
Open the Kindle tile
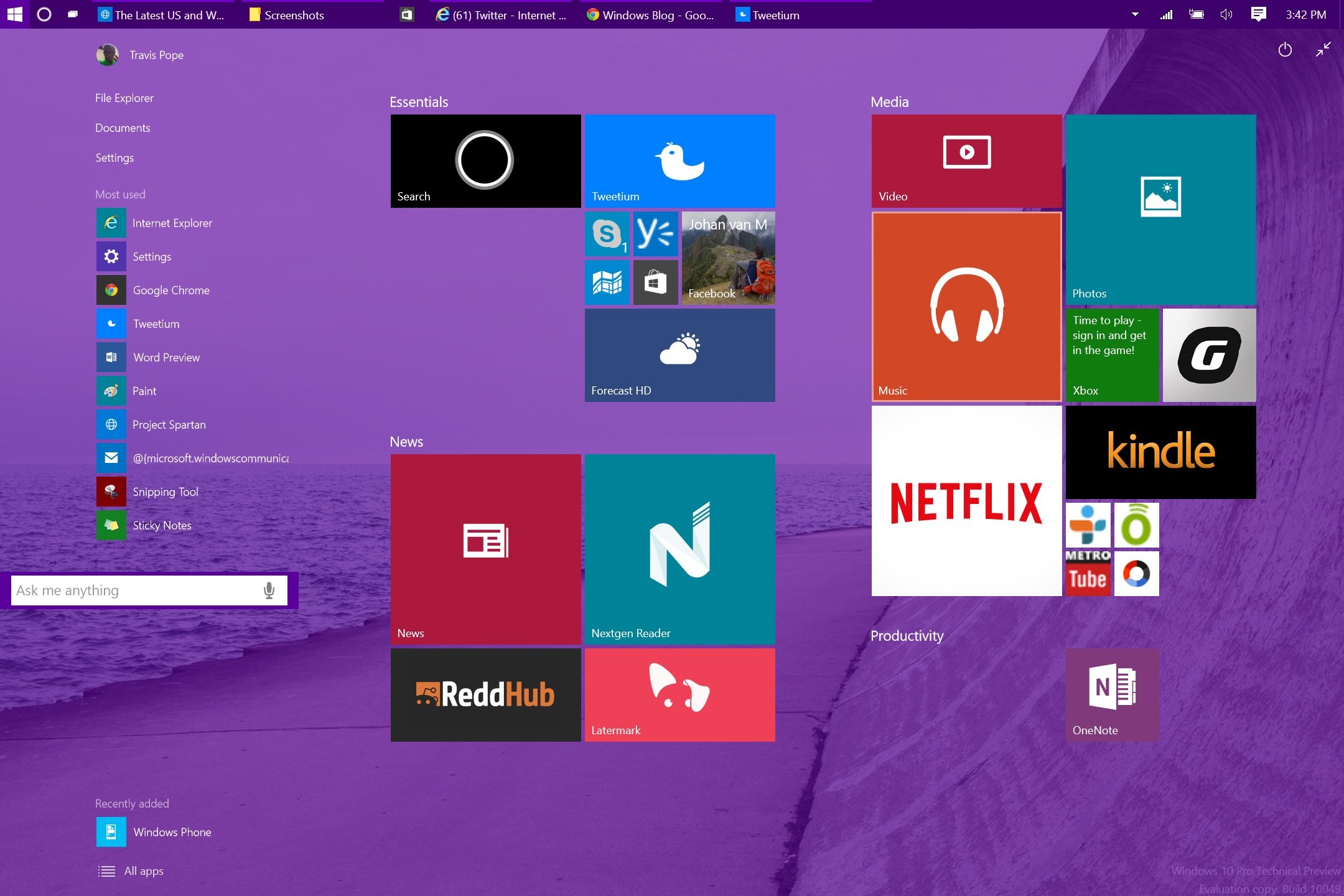[x=1160, y=452]
